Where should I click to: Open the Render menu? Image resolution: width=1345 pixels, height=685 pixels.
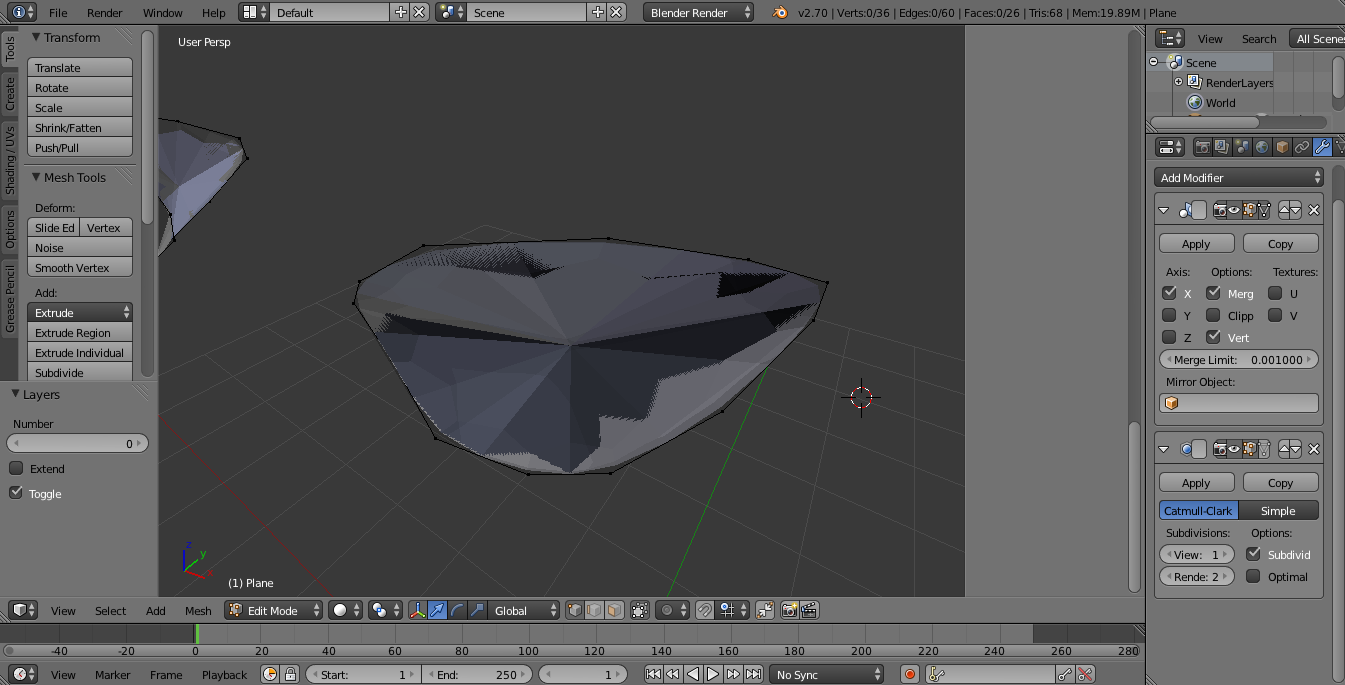tap(105, 13)
